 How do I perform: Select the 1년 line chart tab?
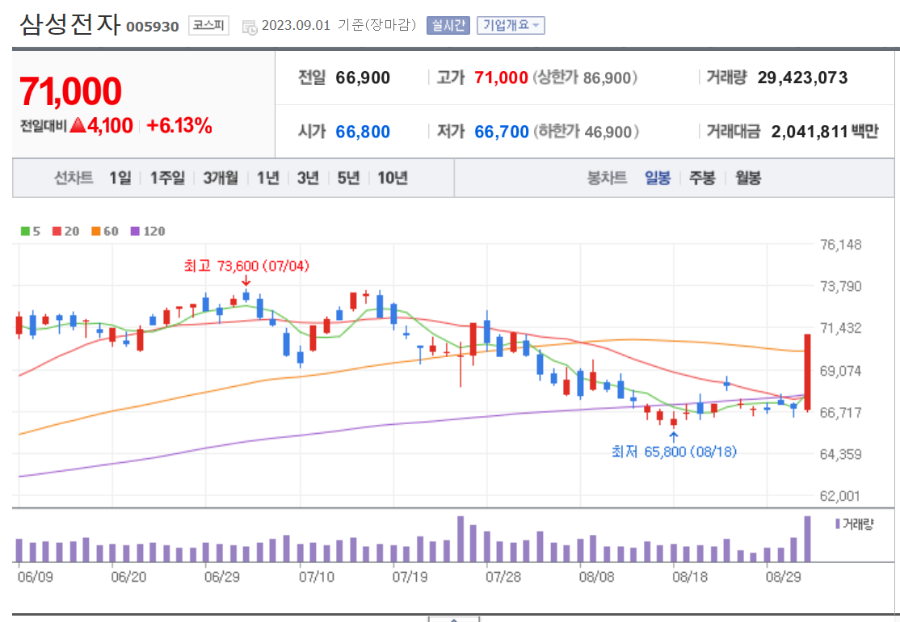pos(267,178)
